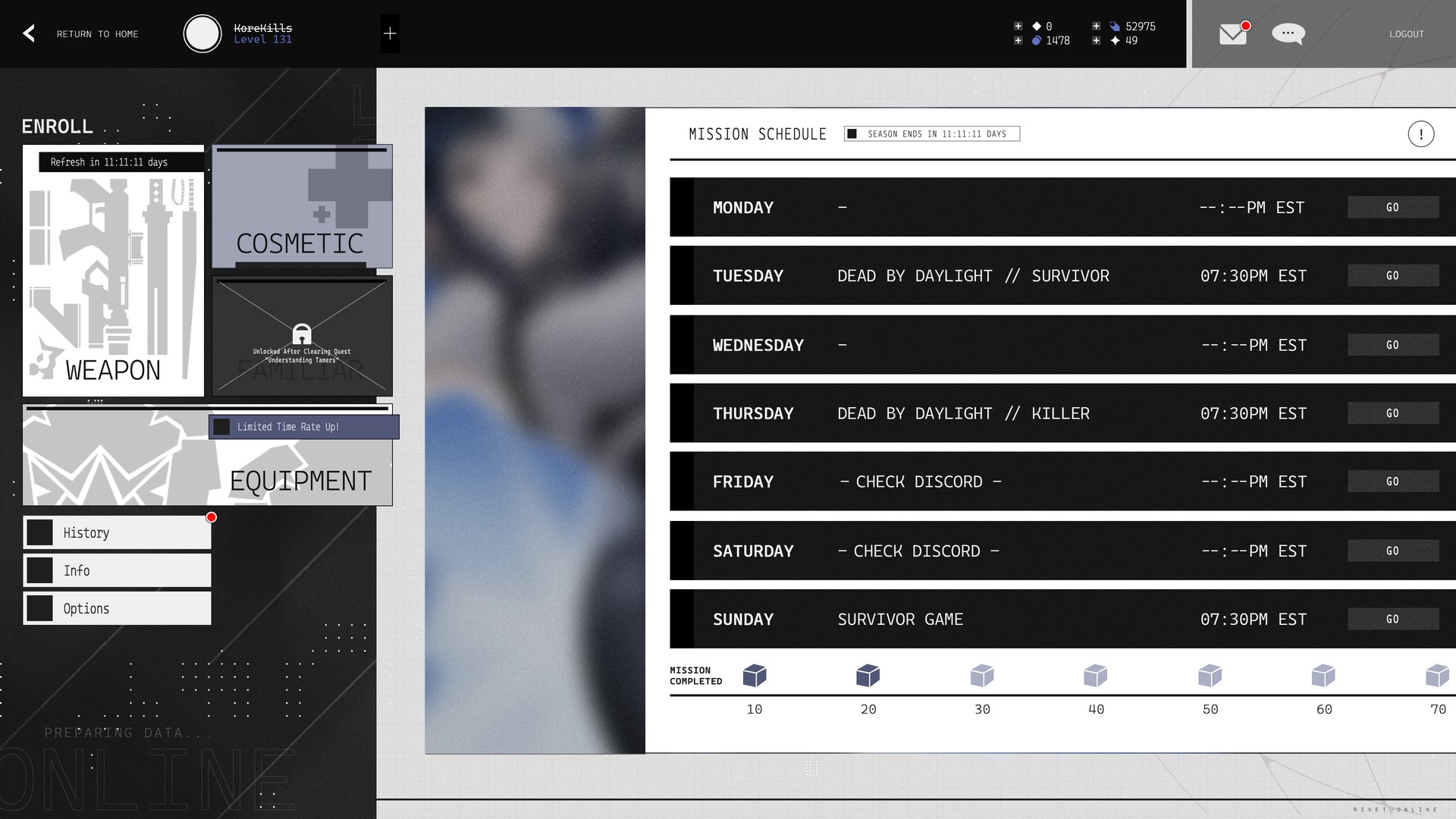Click the white diamond currency icon
Image resolution: width=1456 pixels, height=819 pixels.
[x=1037, y=26]
